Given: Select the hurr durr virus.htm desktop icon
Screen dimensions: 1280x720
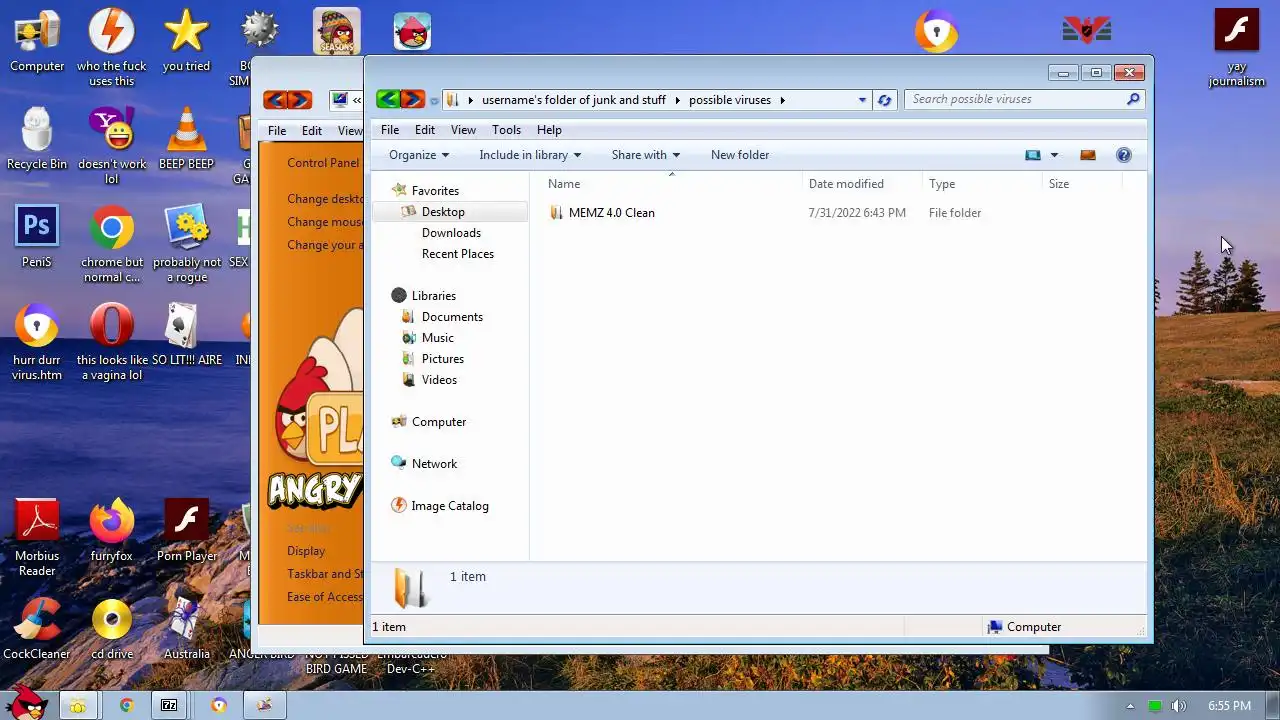Looking at the screenshot, I should click(37, 342).
